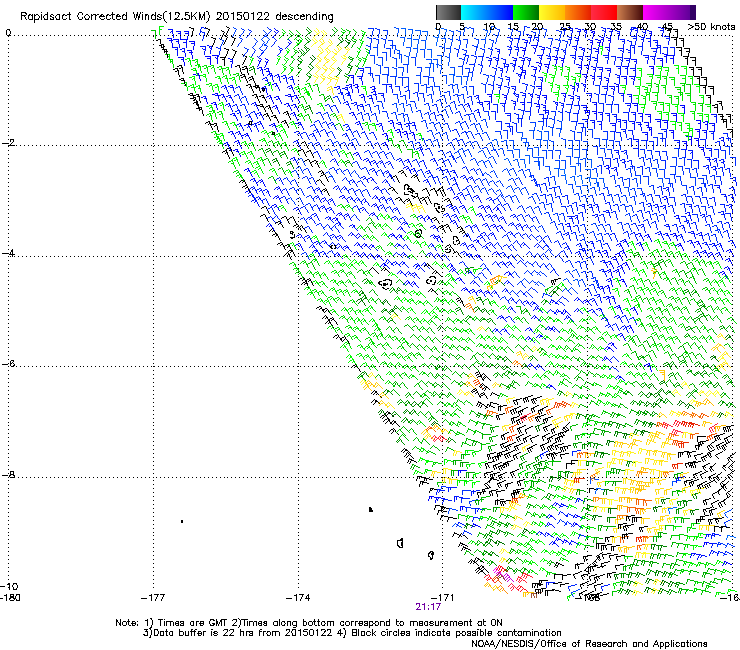Click the red 30-35 knots legend swatch

604,12
